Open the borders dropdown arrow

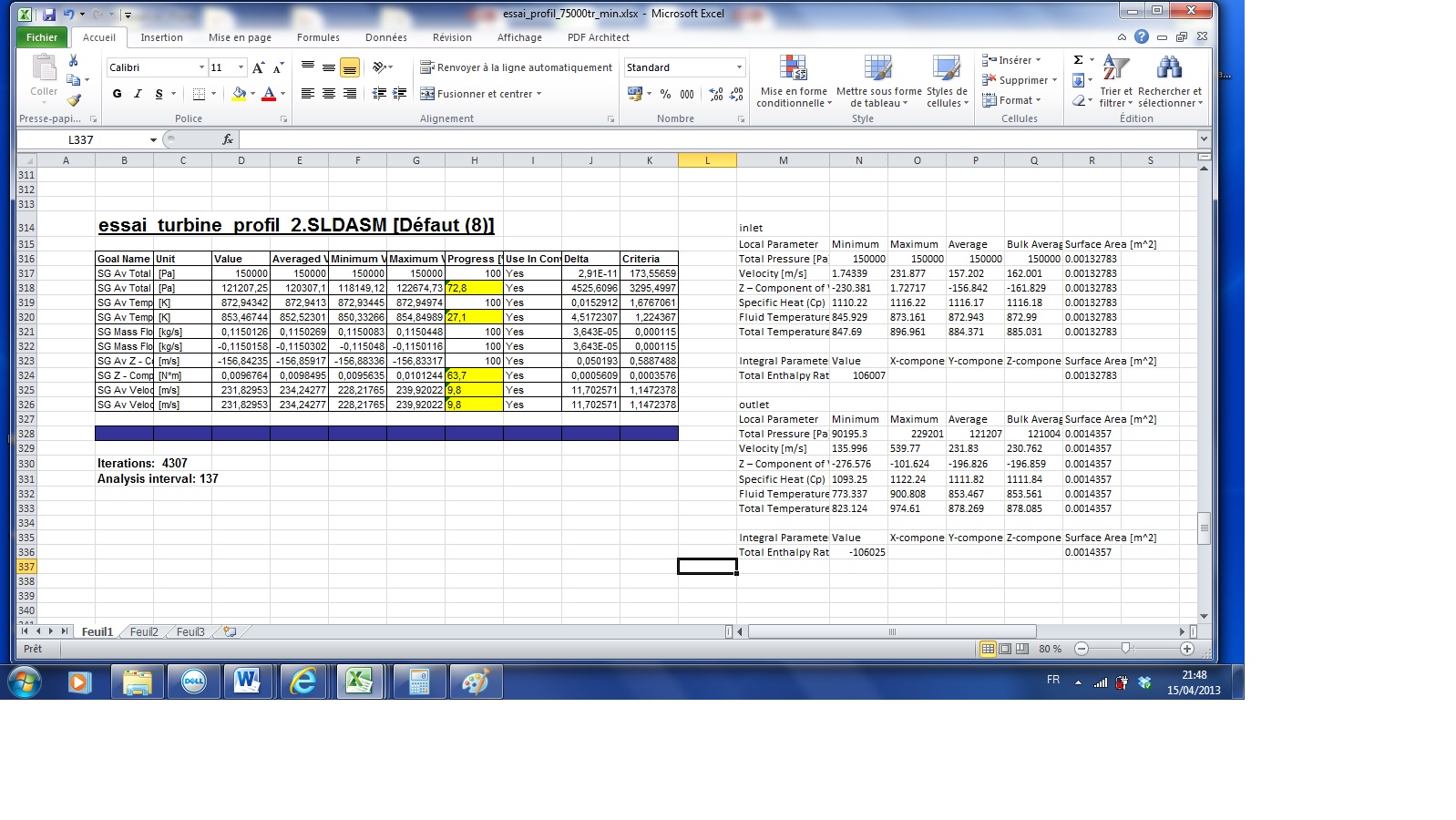213,94
